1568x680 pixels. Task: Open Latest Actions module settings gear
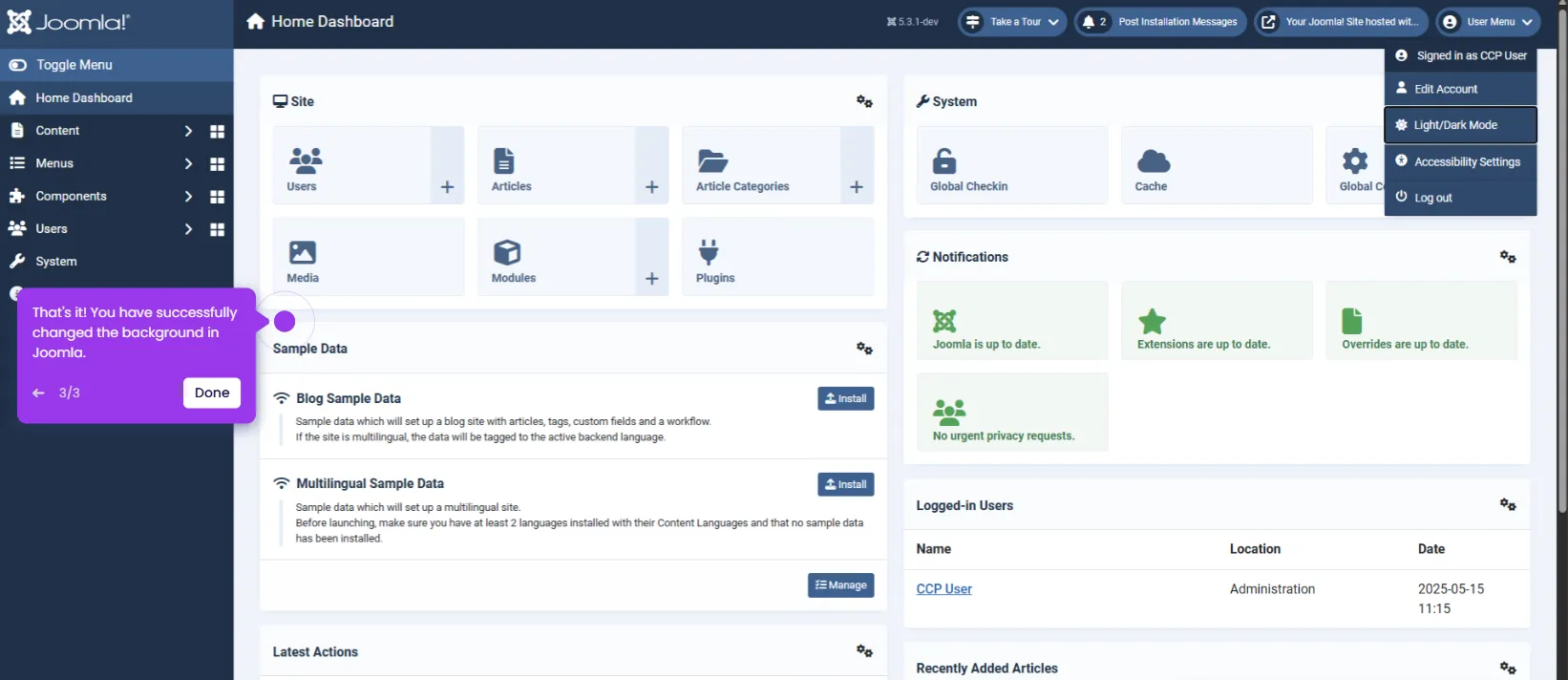pos(864,651)
